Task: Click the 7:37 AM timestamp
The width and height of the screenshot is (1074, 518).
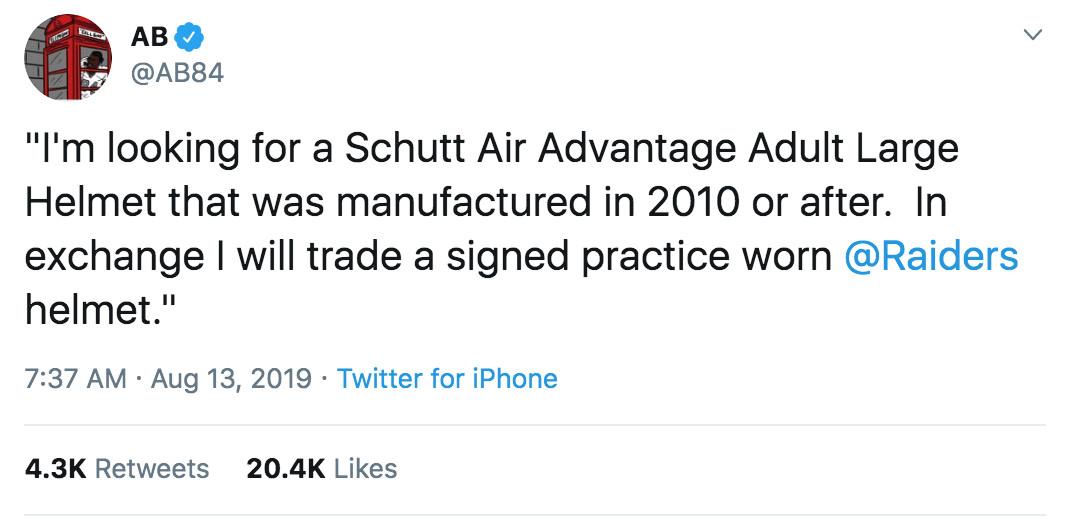Action: [x=76, y=379]
